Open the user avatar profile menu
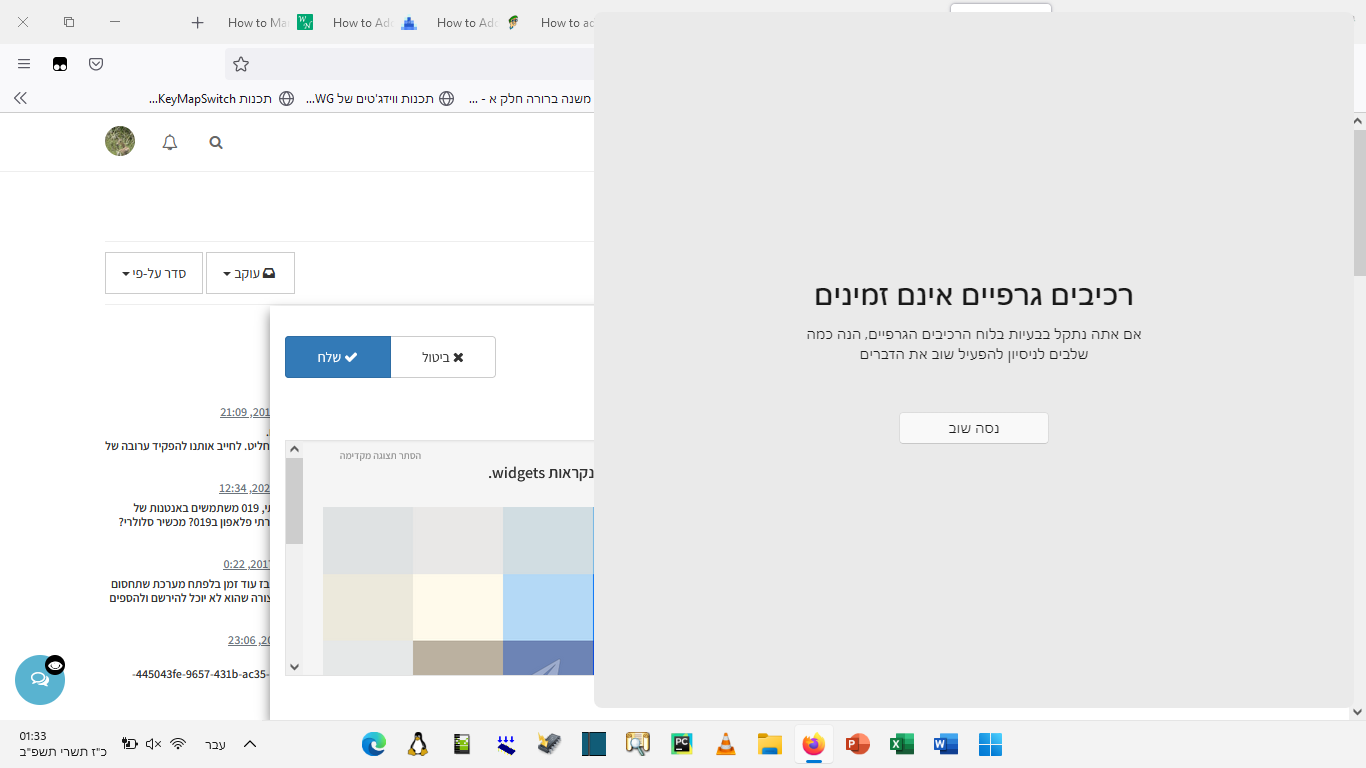Viewport: 1366px width, 768px height. pos(120,142)
